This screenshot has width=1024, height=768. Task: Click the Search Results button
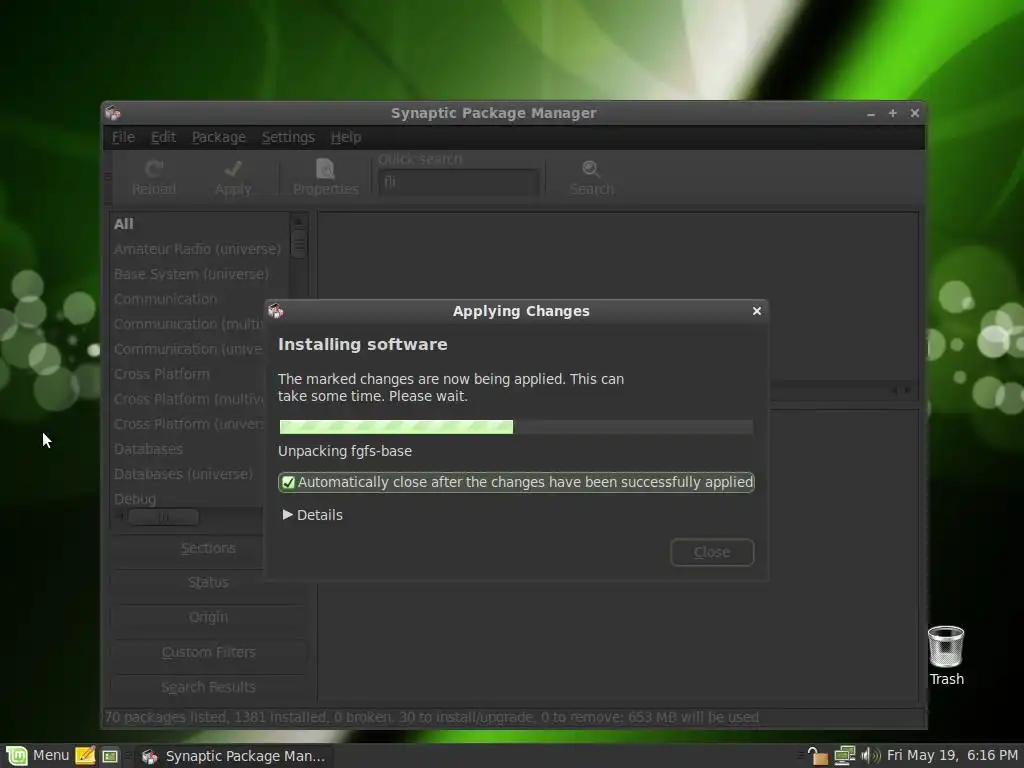[x=208, y=687]
